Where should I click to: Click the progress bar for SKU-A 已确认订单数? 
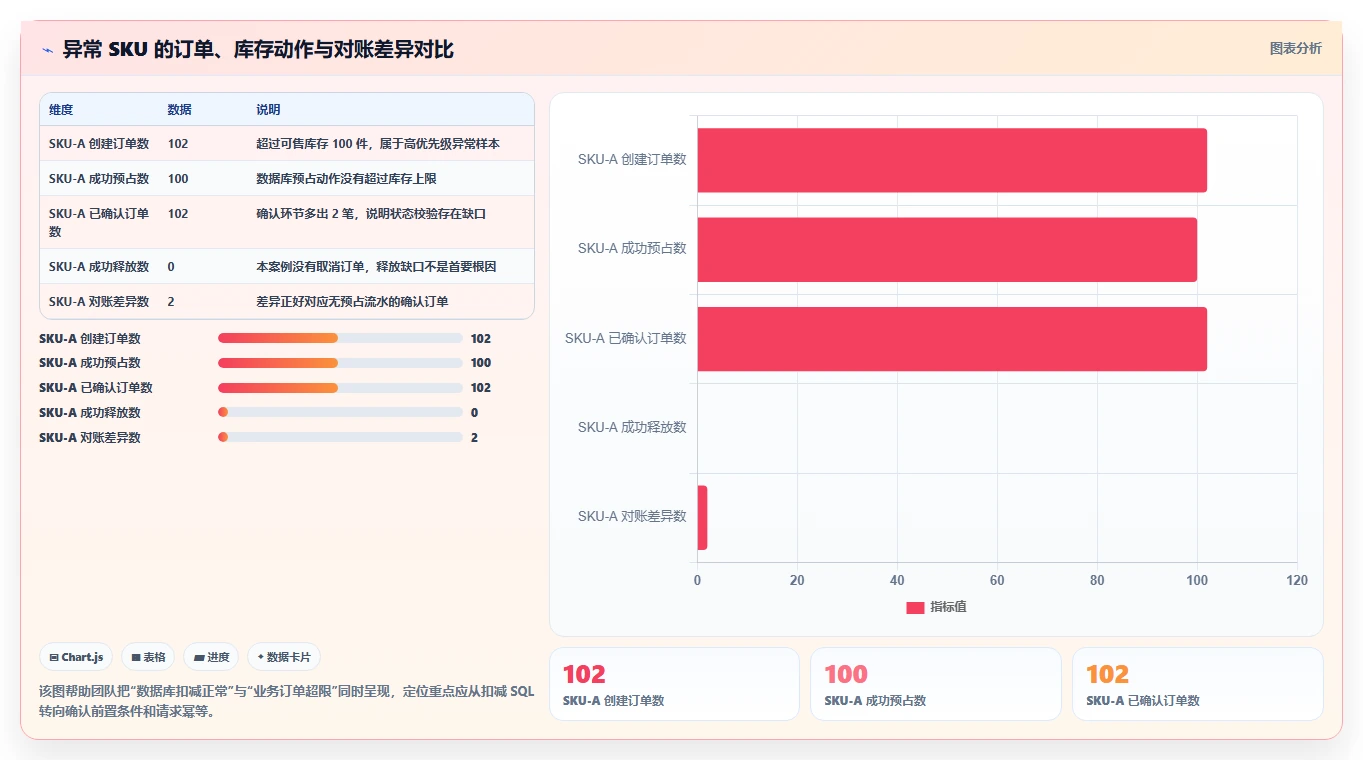click(340, 388)
